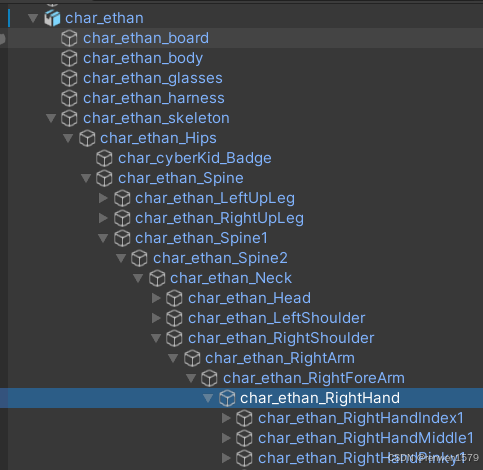
Task: Click the cube icon beside char_ethan_RightHandPinky1
Action: pyautogui.click(x=244, y=458)
